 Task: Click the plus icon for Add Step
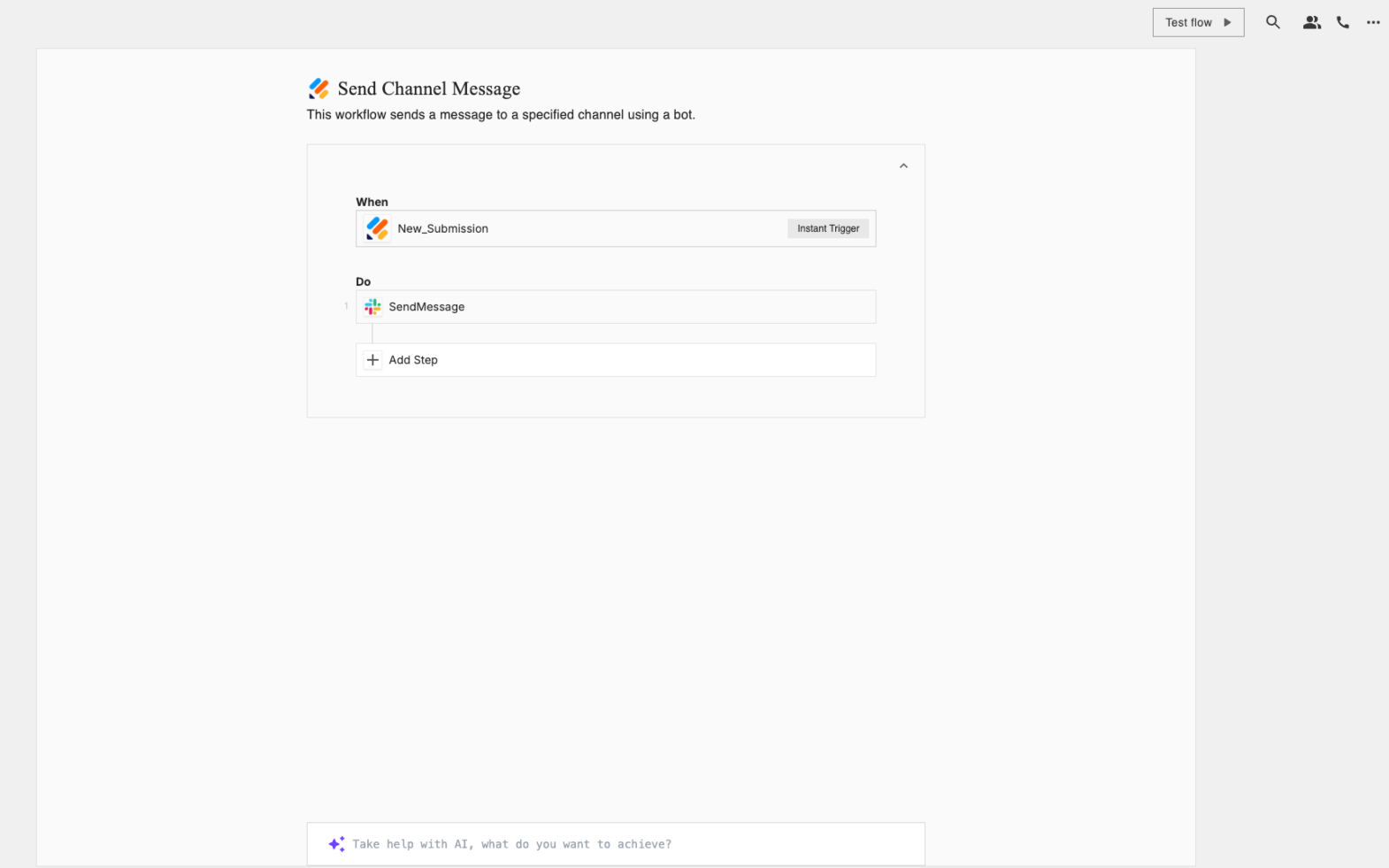(372, 360)
